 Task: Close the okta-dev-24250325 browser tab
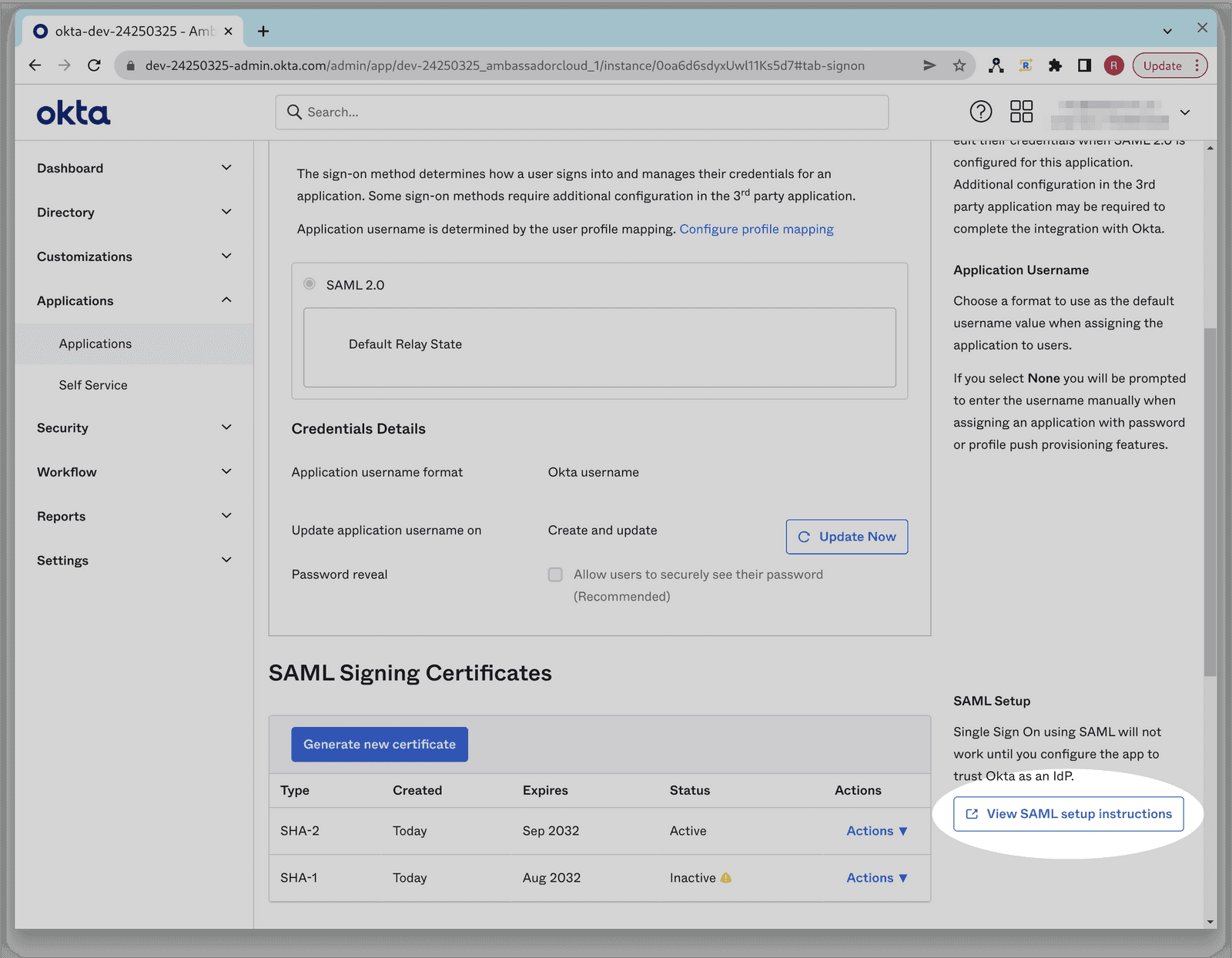click(x=228, y=31)
